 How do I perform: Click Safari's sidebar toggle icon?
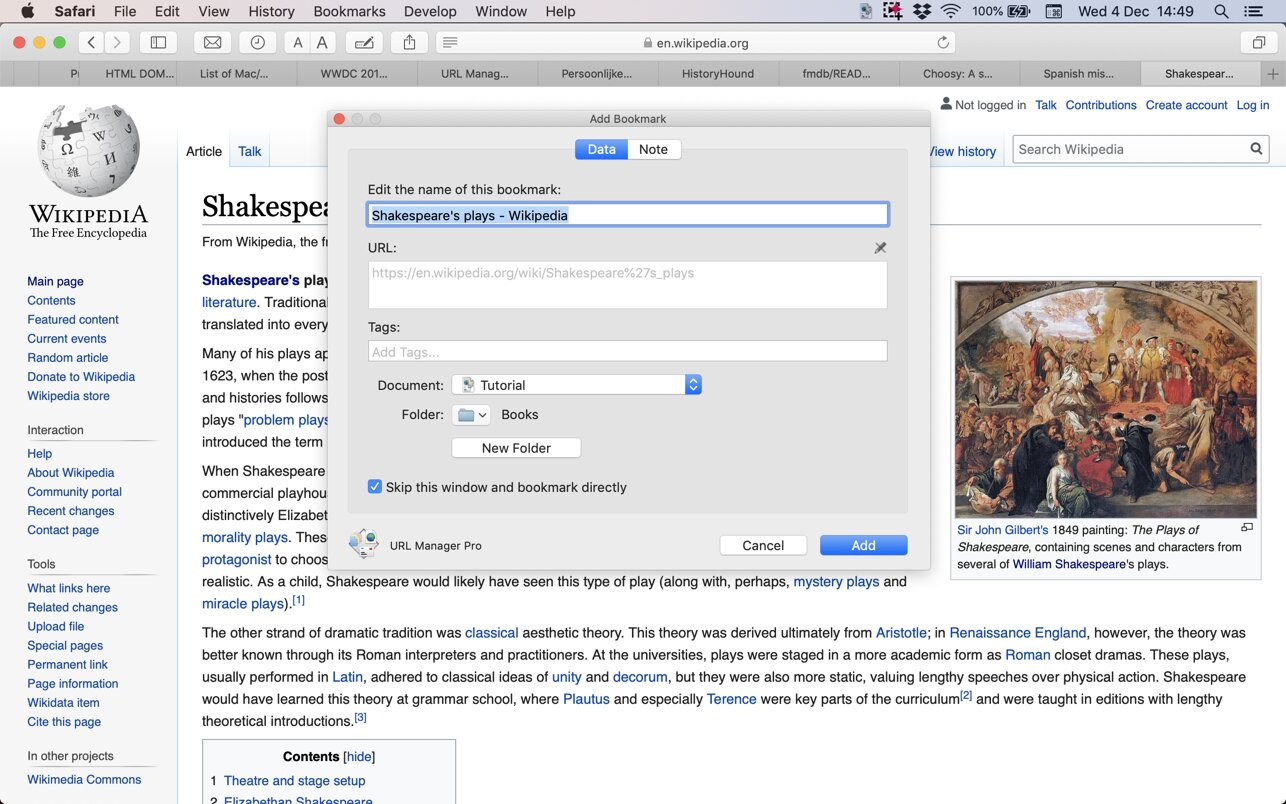(x=158, y=42)
